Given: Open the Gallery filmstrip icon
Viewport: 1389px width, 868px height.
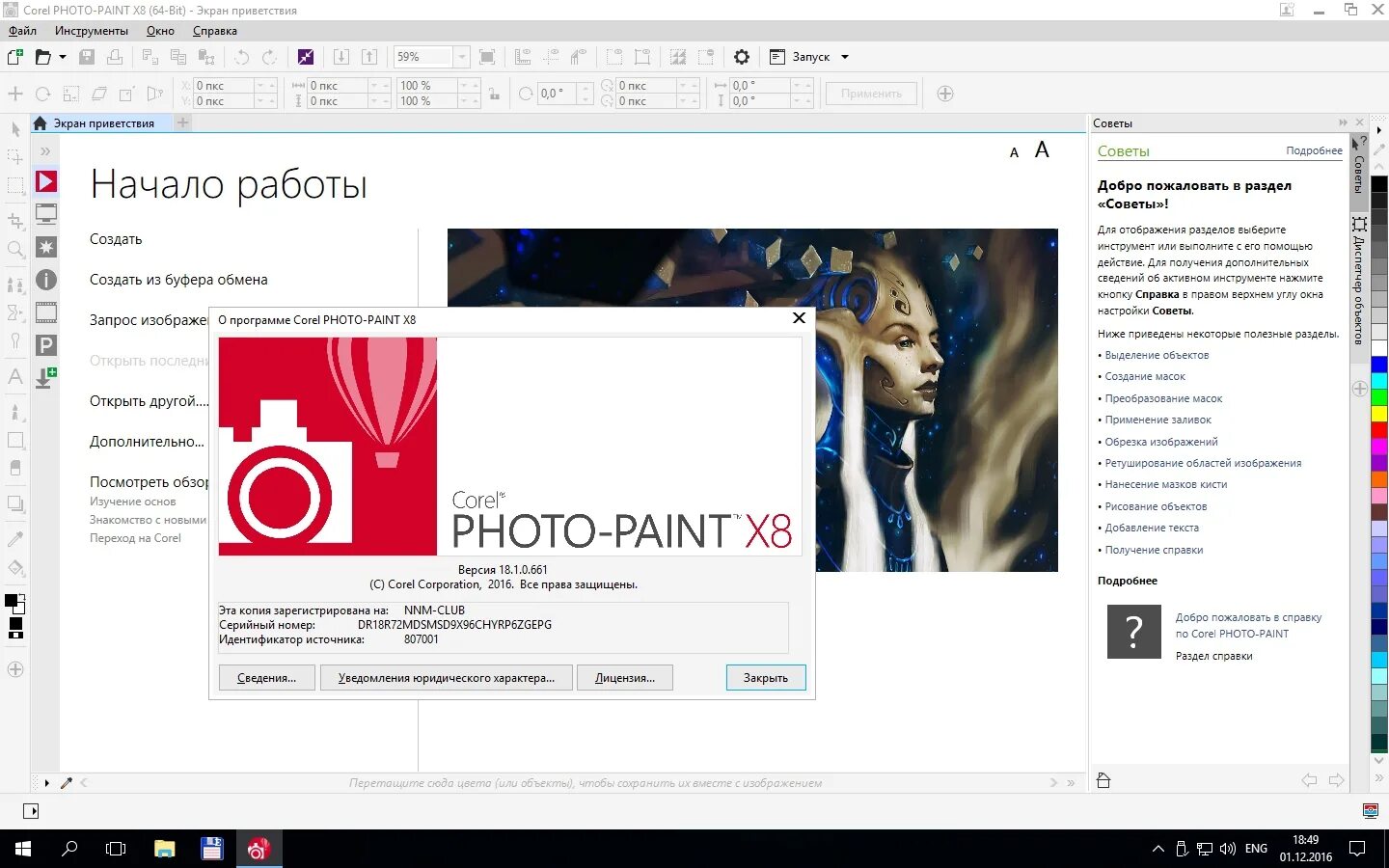Looking at the screenshot, I should 46,312.
